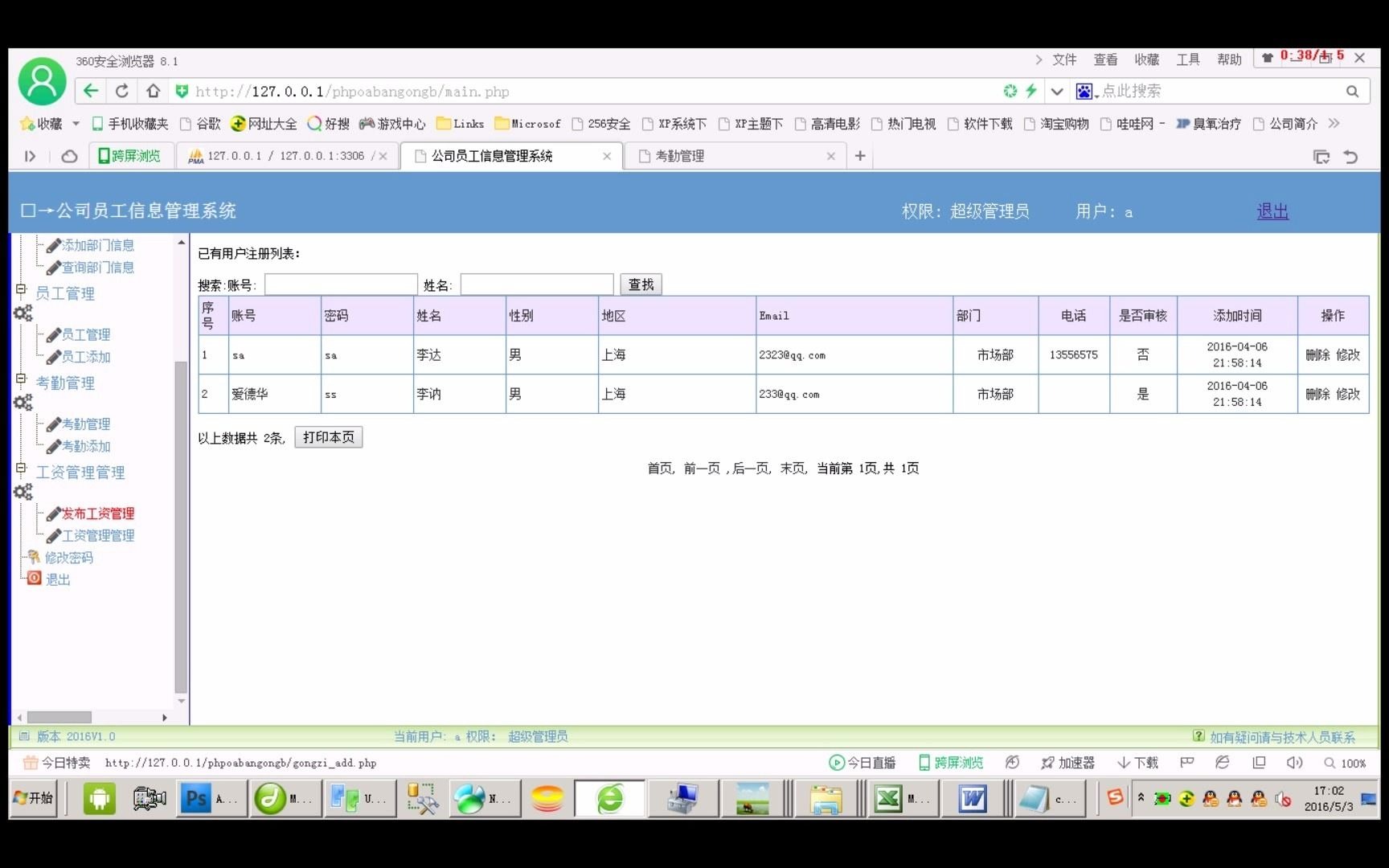Refresh the page using the reload icon

click(x=122, y=91)
